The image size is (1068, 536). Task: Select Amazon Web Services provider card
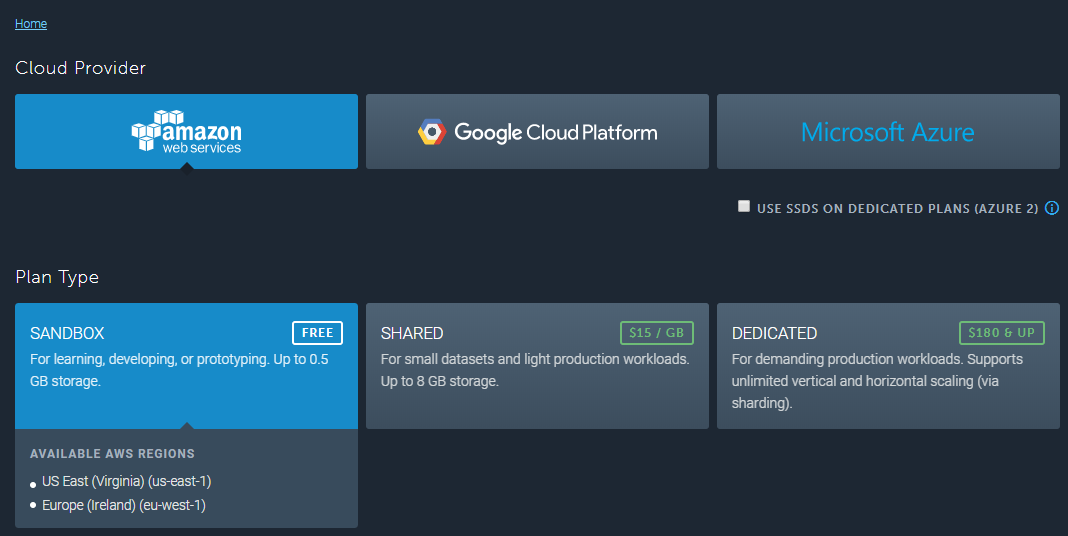point(186,131)
